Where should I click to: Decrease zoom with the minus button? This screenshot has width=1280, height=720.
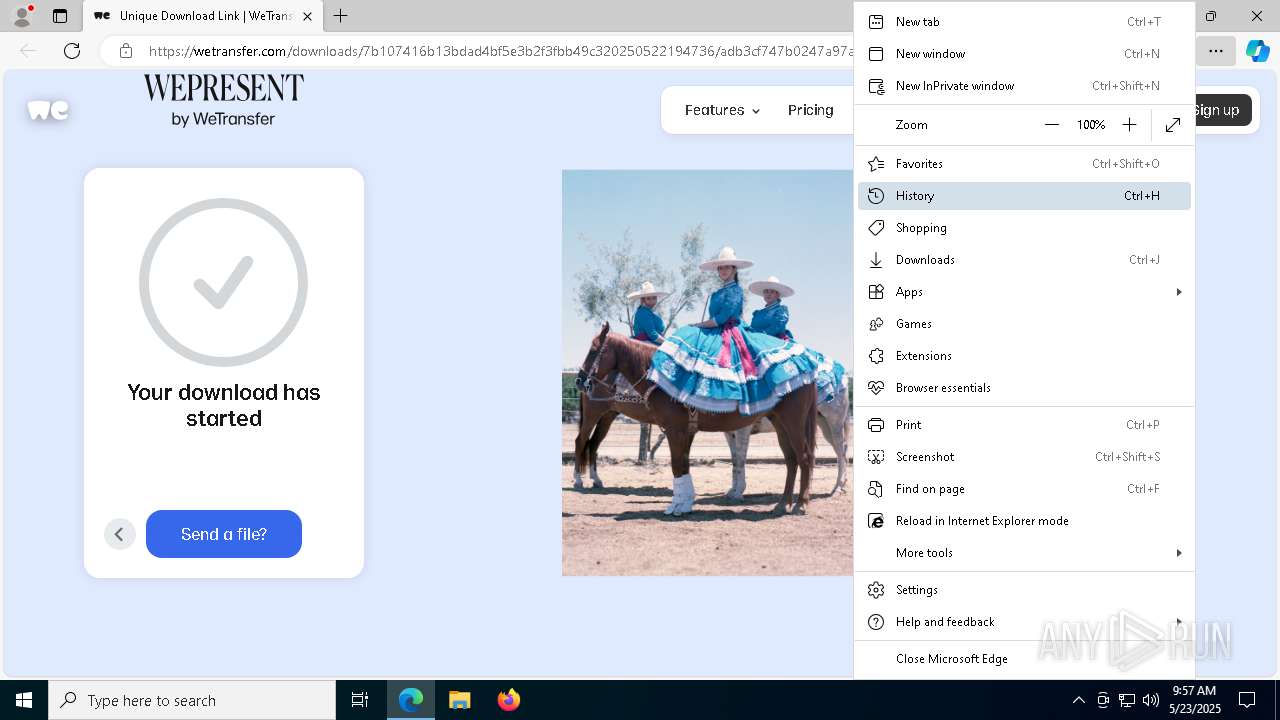coord(1051,125)
